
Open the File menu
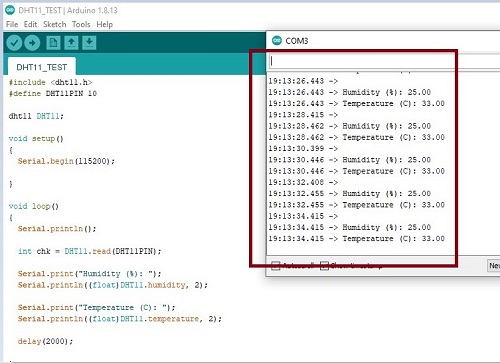pyautogui.click(x=12, y=24)
